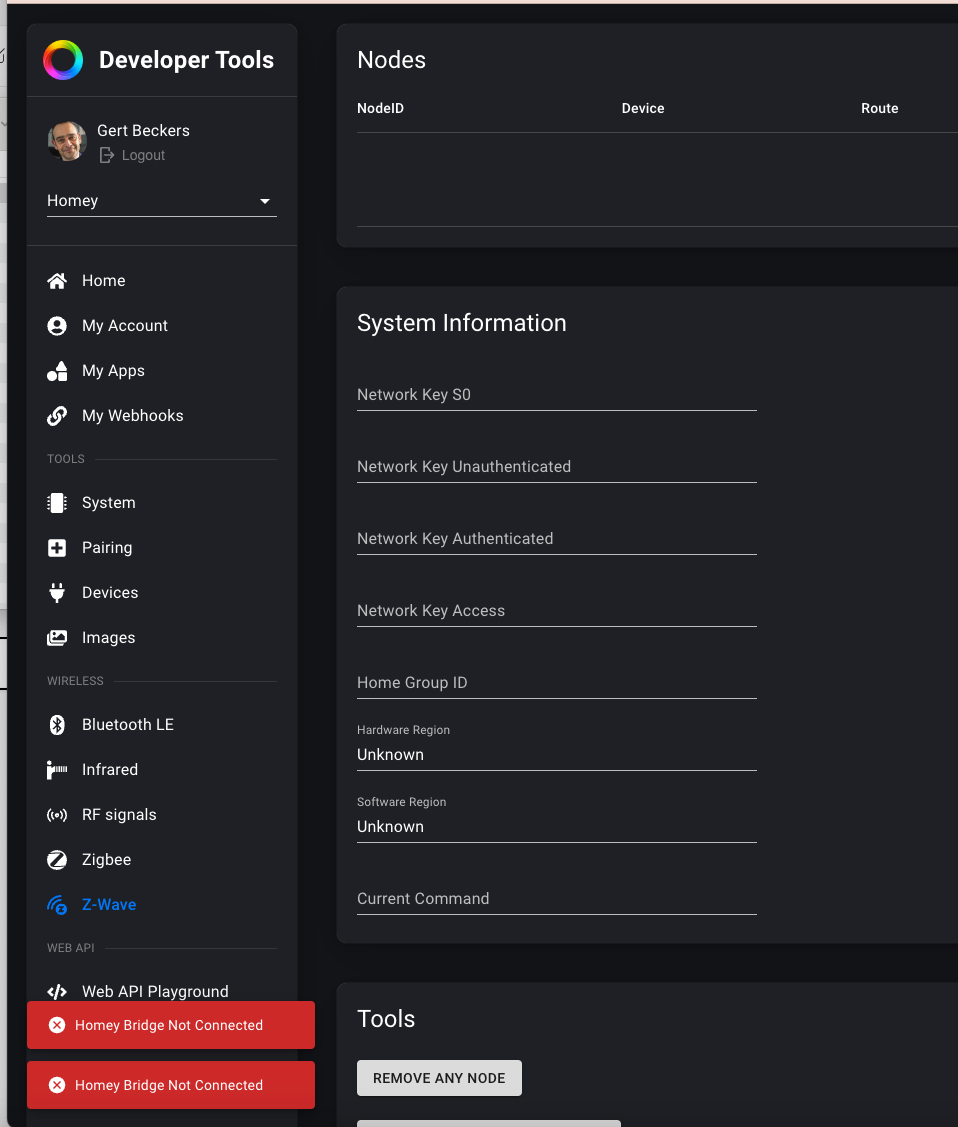Click the Nodes heading
This screenshot has height=1127, width=958.
pos(392,60)
